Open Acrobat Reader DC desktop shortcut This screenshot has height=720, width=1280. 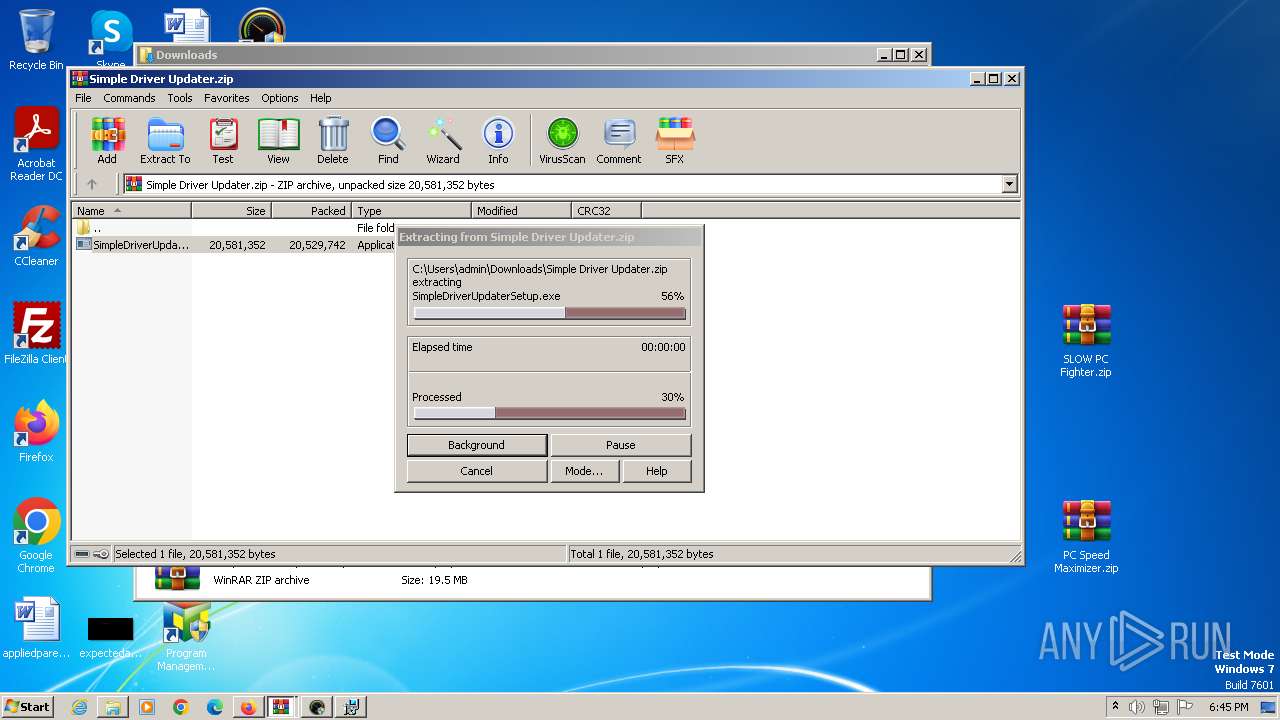36,145
